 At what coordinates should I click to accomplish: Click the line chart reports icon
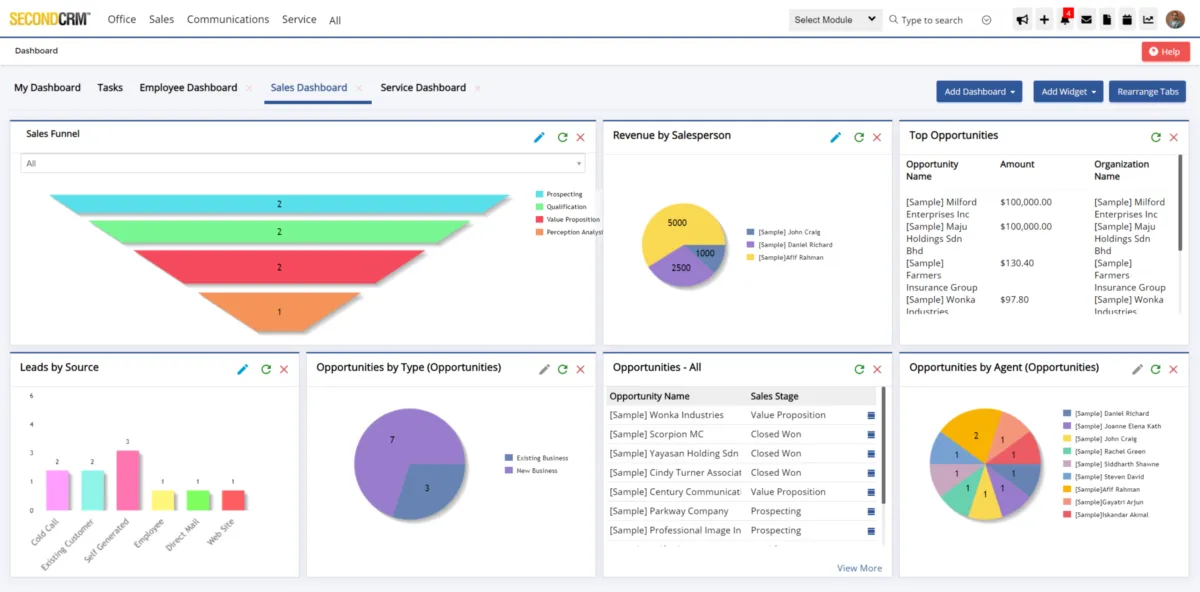pos(1148,20)
